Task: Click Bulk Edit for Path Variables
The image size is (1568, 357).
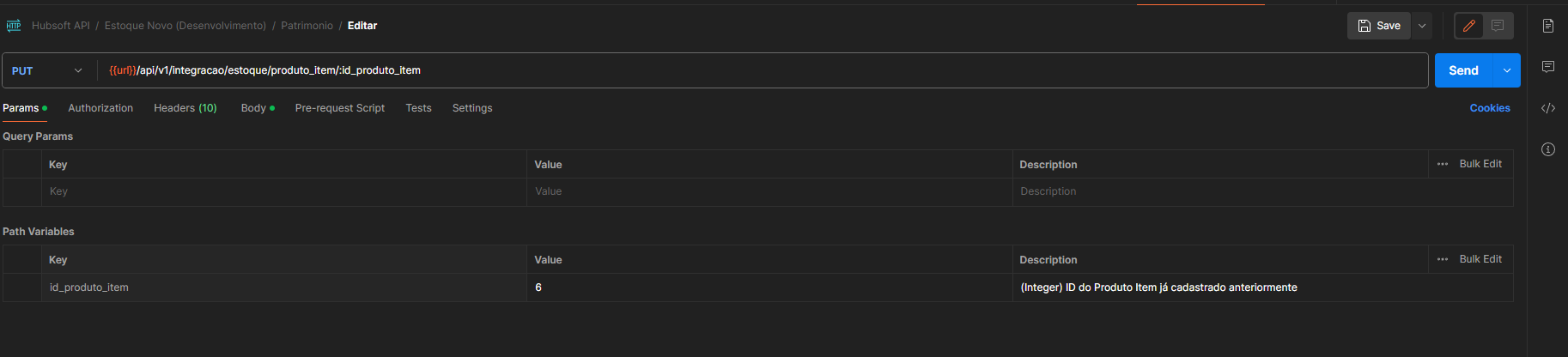Action: tap(1480, 259)
